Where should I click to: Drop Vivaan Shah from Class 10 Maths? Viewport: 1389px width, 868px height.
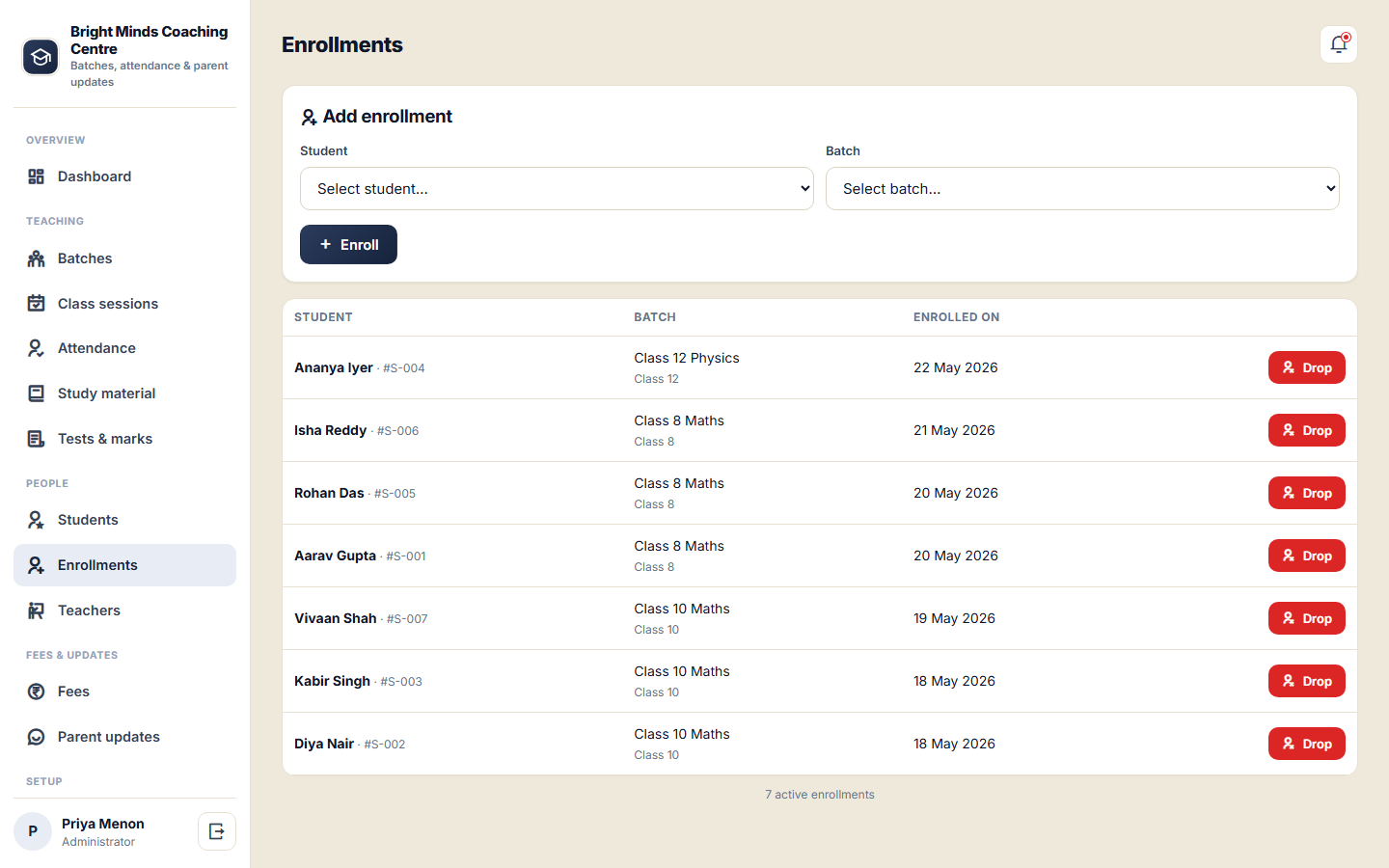coord(1306,618)
